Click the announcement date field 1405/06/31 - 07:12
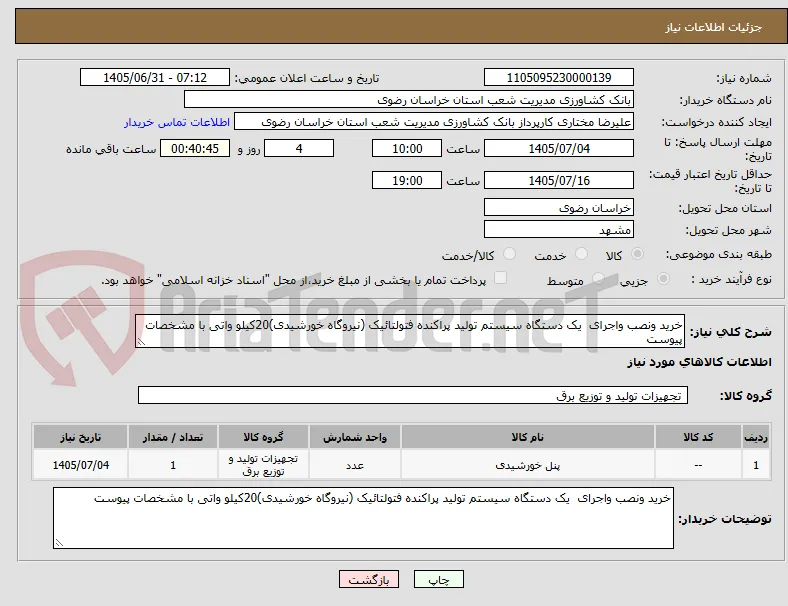Image resolution: width=788 pixels, height=606 pixels. (155, 77)
